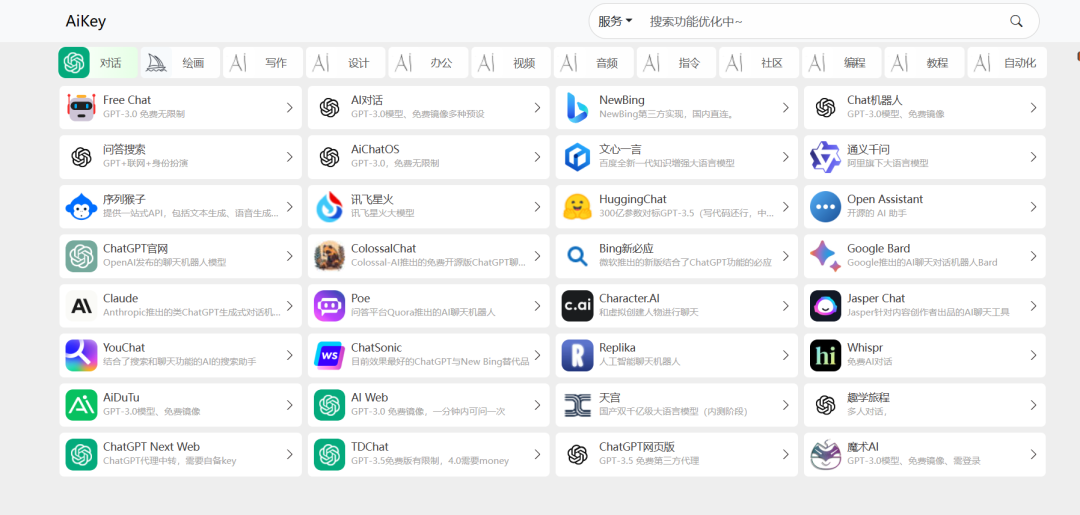Click the chevron on AI Web card
The height and width of the screenshot is (515, 1080).
pos(537,405)
